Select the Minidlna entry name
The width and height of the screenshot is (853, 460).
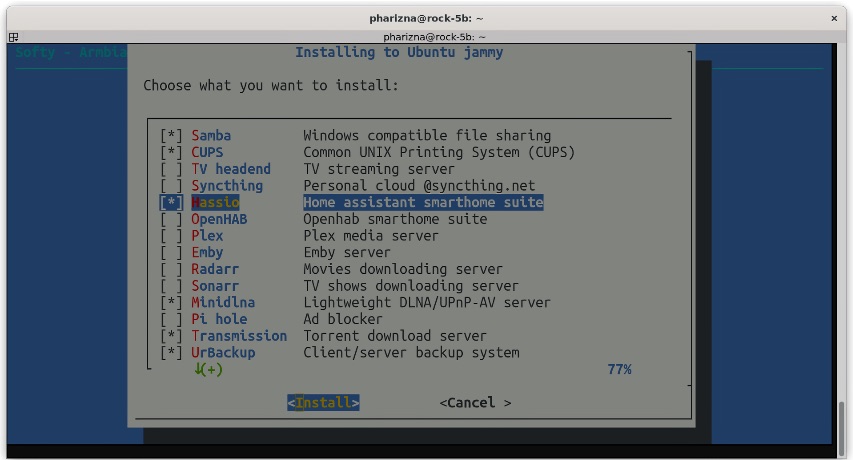[223, 302]
